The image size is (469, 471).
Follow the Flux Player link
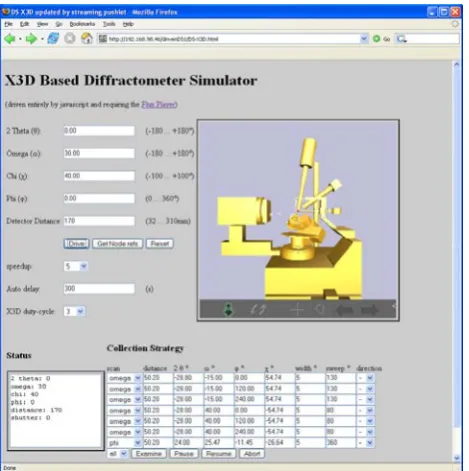(x=158, y=104)
